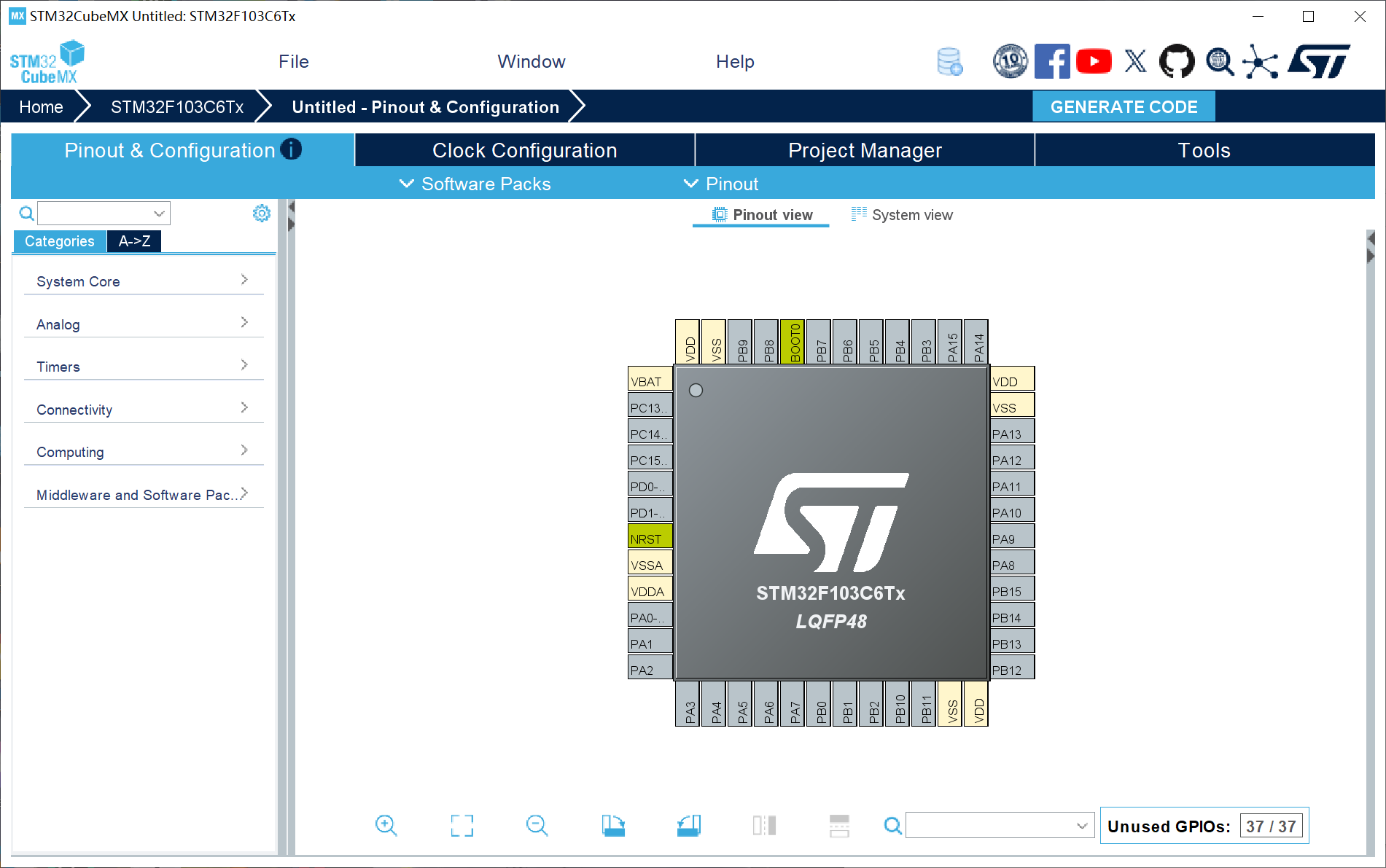The height and width of the screenshot is (868, 1386).
Task: Expand the Analog category
Action: 143,324
